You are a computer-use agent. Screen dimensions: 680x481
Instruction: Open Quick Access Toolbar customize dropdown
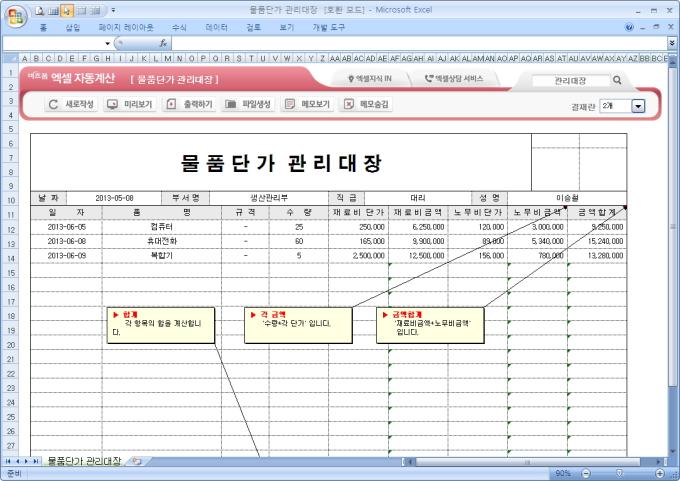pos(113,10)
